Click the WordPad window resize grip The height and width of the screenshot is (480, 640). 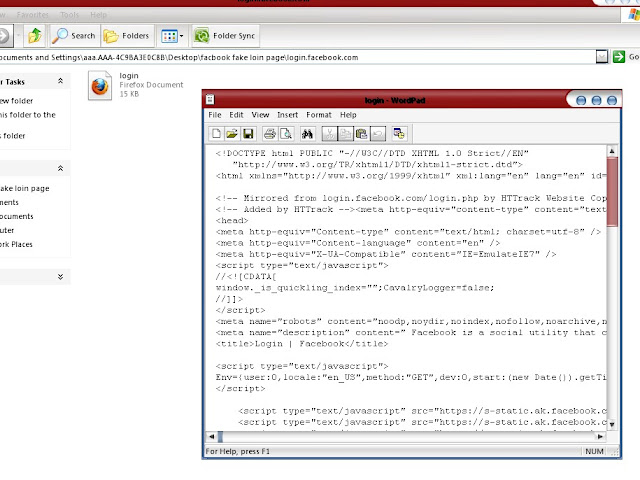(x=615, y=452)
